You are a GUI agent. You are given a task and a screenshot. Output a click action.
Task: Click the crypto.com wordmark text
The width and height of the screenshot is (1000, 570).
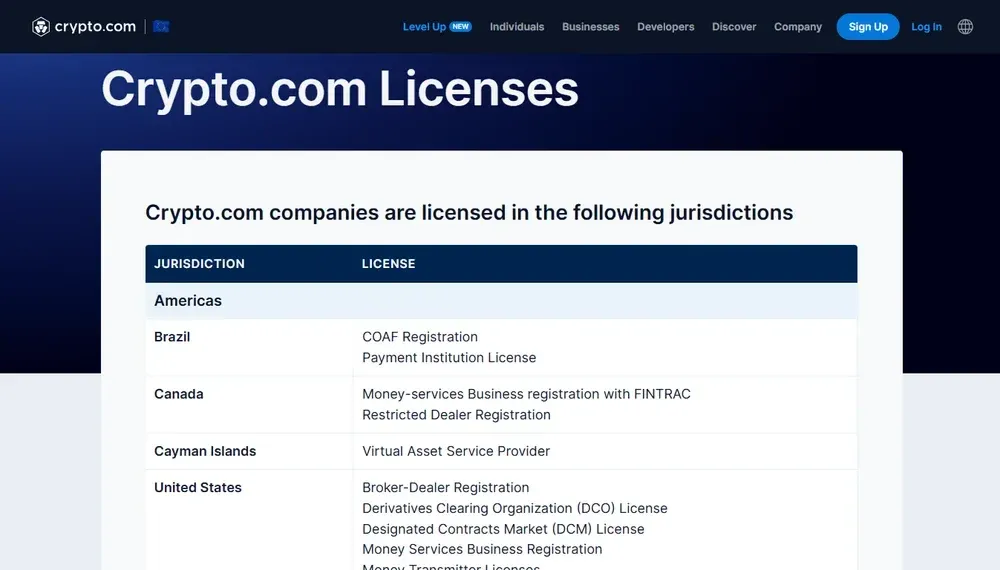point(95,27)
